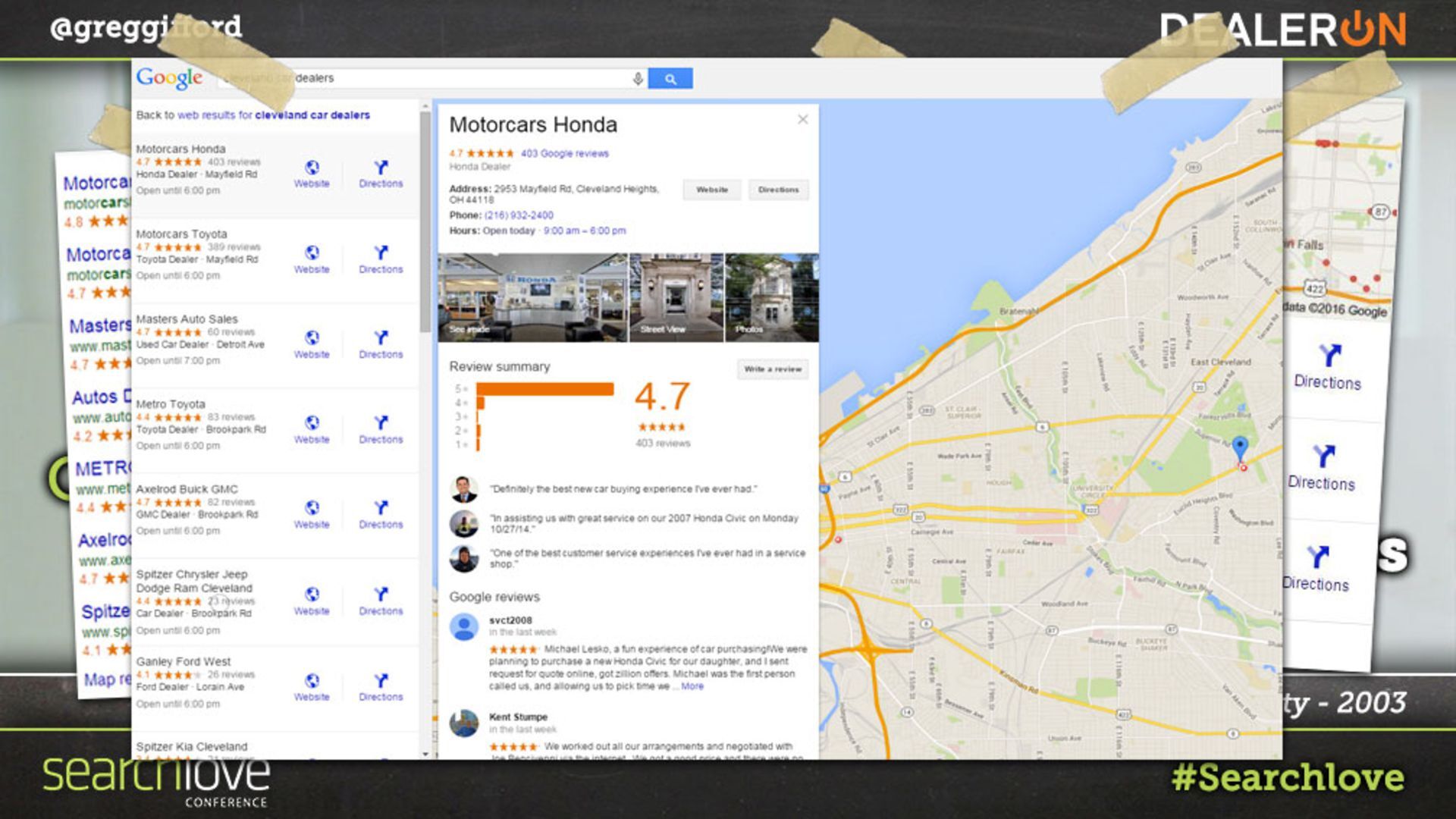
Task: Activate voice search microphone icon
Action: tap(638, 78)
